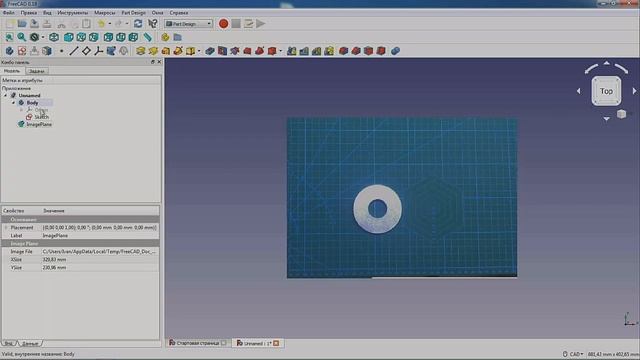Activate the What's This help cursor

coord(153,24)
